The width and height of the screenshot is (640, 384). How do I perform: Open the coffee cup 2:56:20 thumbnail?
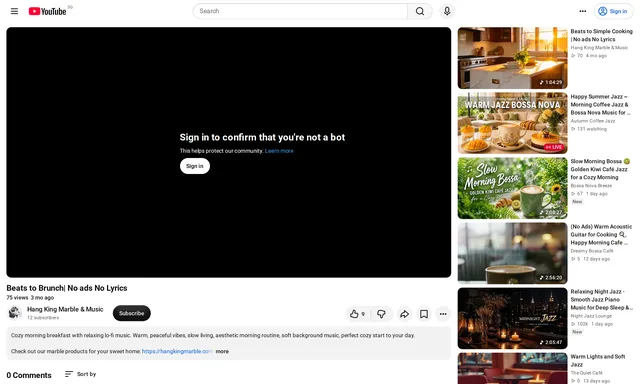(x=512, y=253)
